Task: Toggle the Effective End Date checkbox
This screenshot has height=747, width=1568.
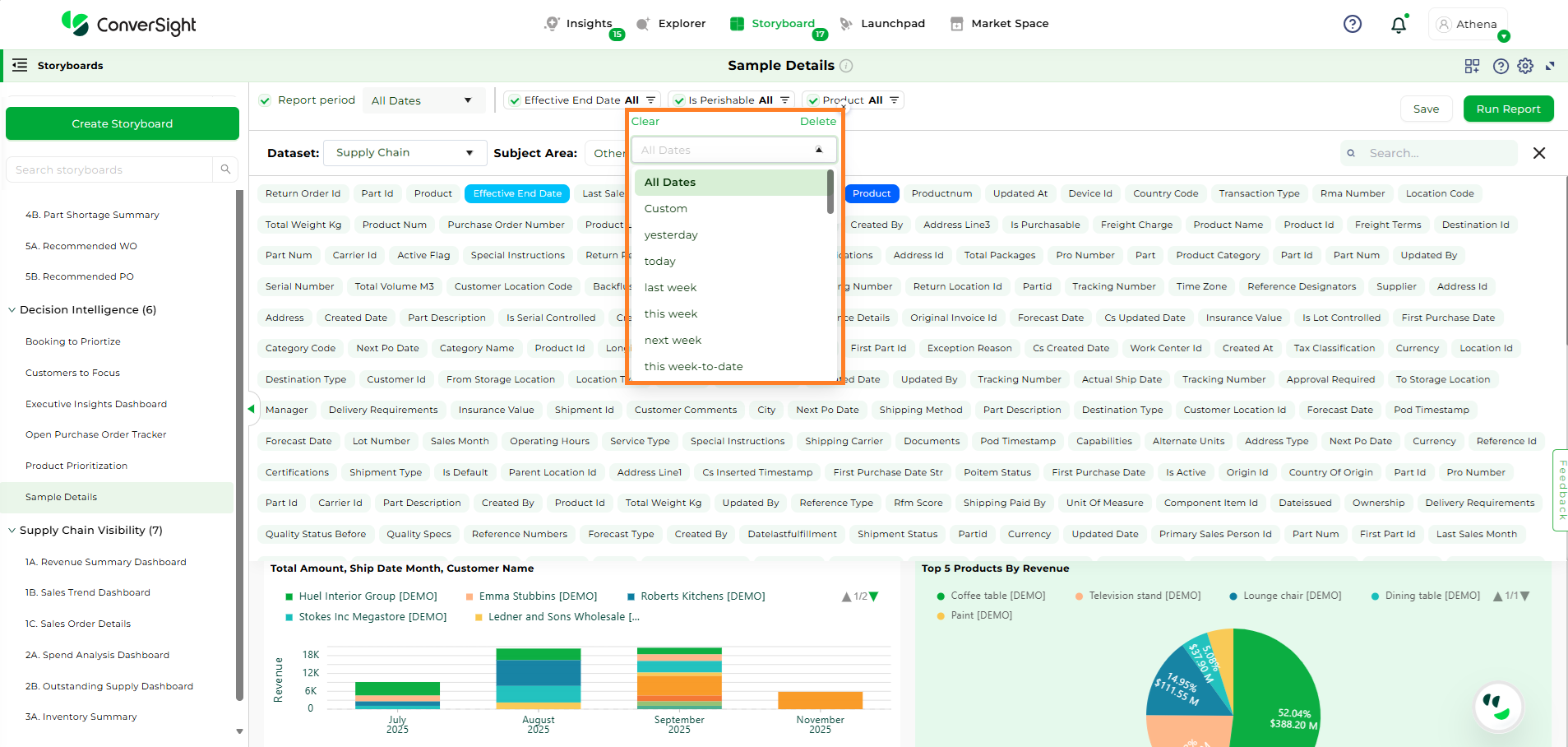Action: pyautogui.click(x=515, y=100)
